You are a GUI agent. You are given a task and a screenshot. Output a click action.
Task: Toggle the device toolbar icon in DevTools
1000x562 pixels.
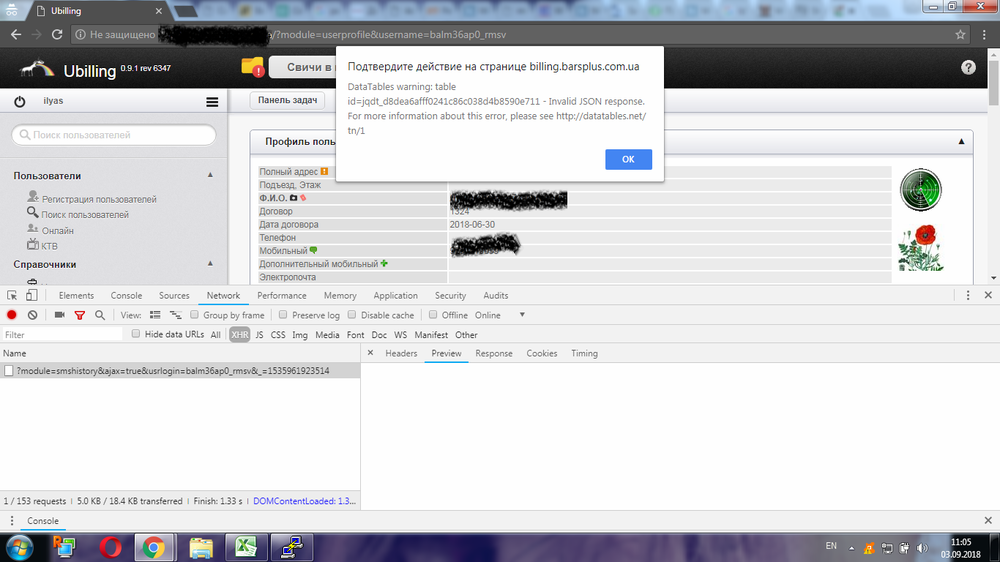(x=32, y=296)
